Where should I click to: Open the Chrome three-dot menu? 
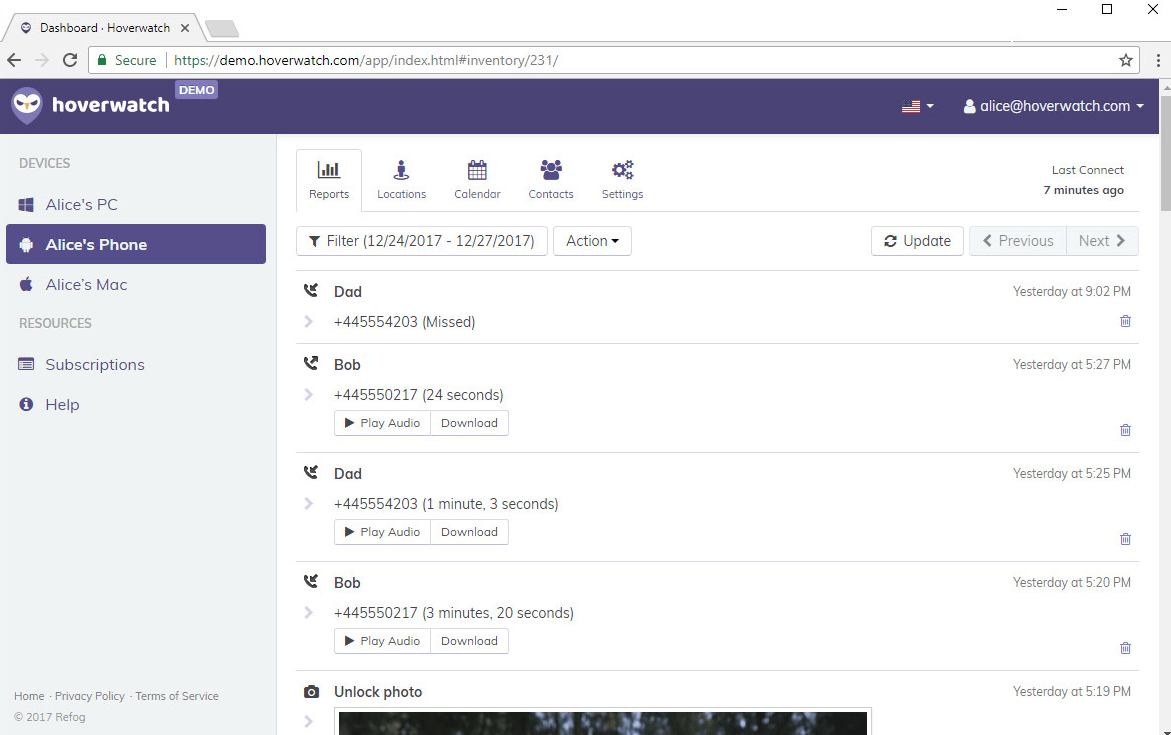(1158, 61)
